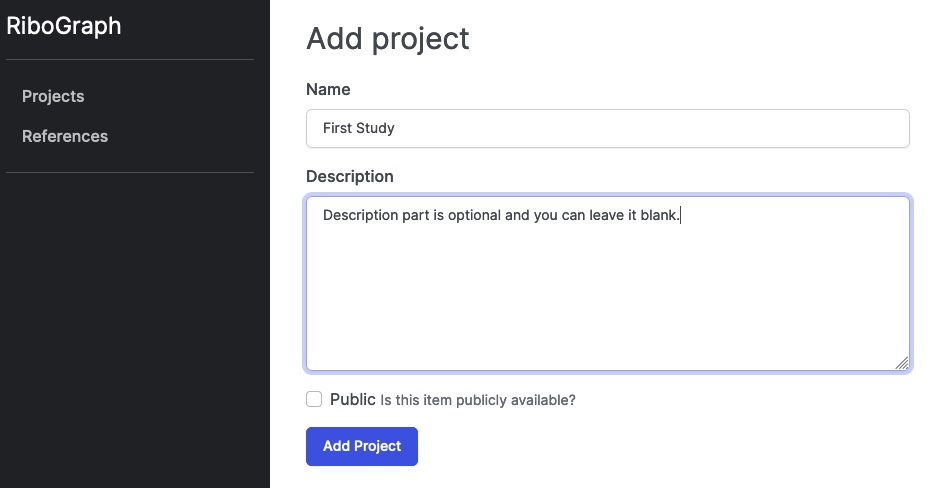Click the word 'blank.' in the description
The height and width of the screenshot is (488, 938).
pos(660,215)
